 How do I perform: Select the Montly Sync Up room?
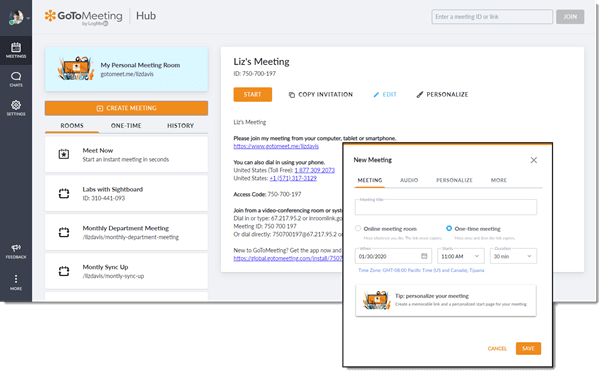(x=126, y=271)
